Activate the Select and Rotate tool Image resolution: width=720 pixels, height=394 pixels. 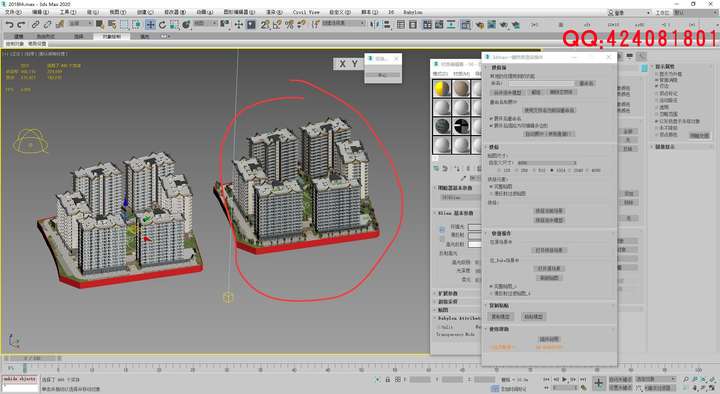click(x=162, y=24)
